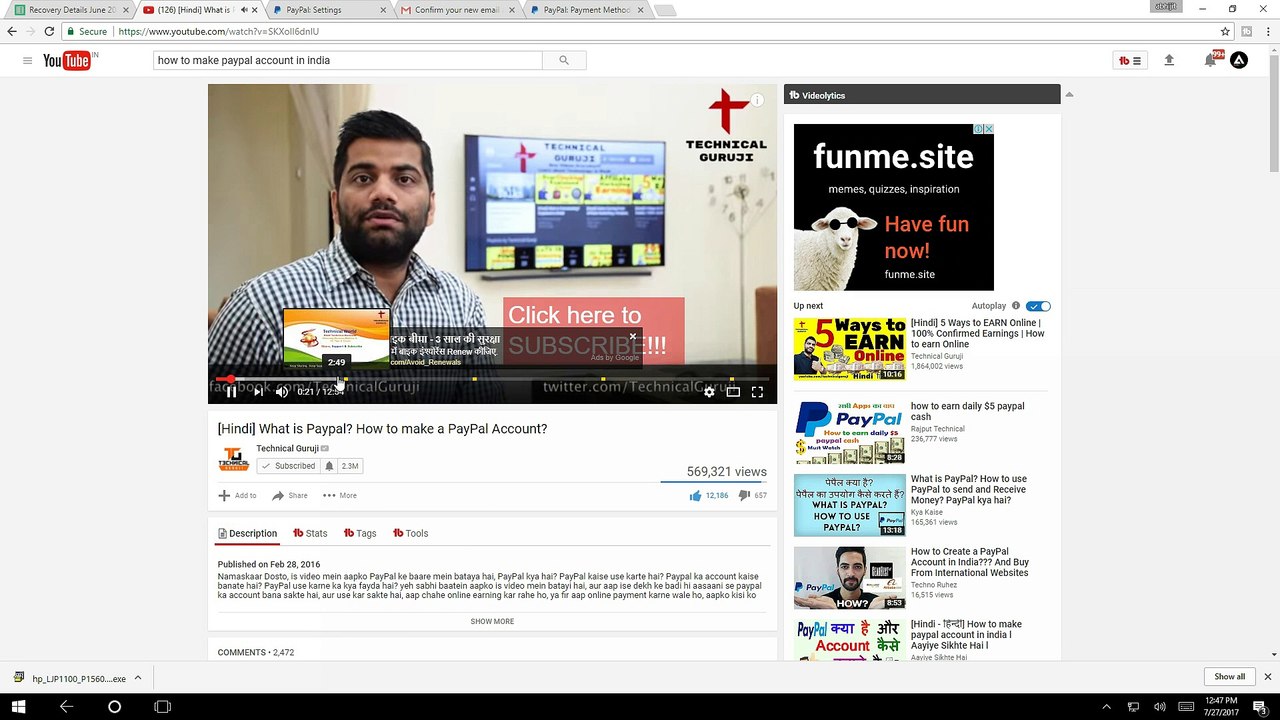The height and width of the screenshot is (720, 1280).
Task: Pause the video
Action: click(231, 392)
